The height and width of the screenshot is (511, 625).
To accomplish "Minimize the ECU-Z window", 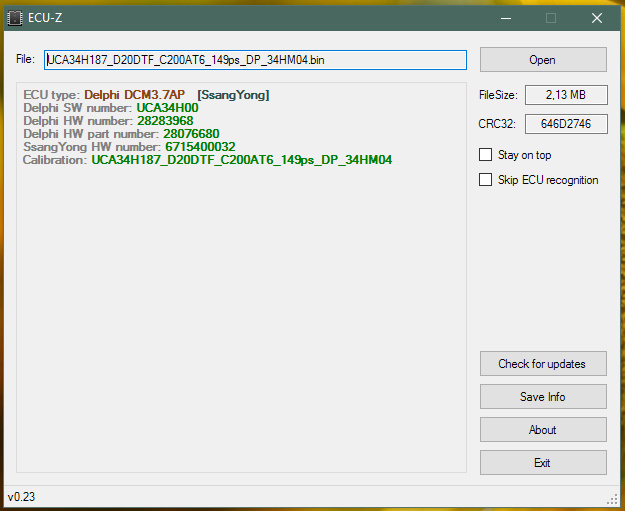I will point(506,18).
